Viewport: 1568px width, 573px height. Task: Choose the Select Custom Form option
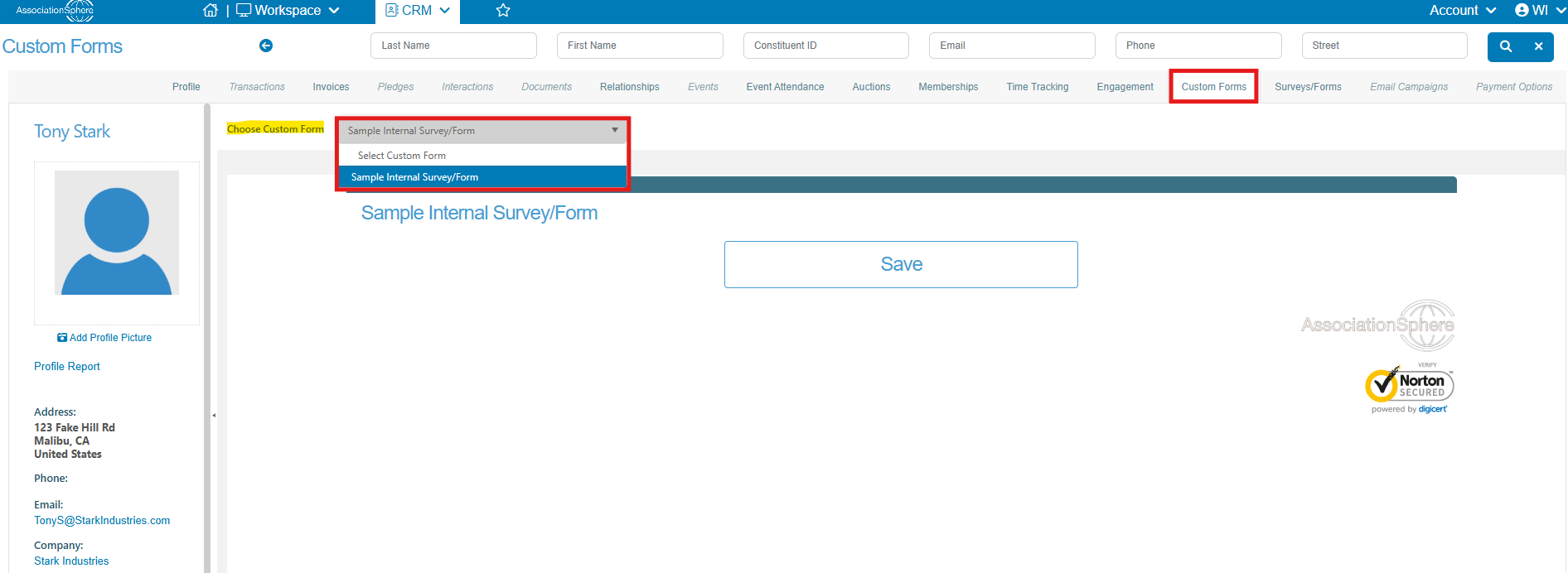point(482,156)
